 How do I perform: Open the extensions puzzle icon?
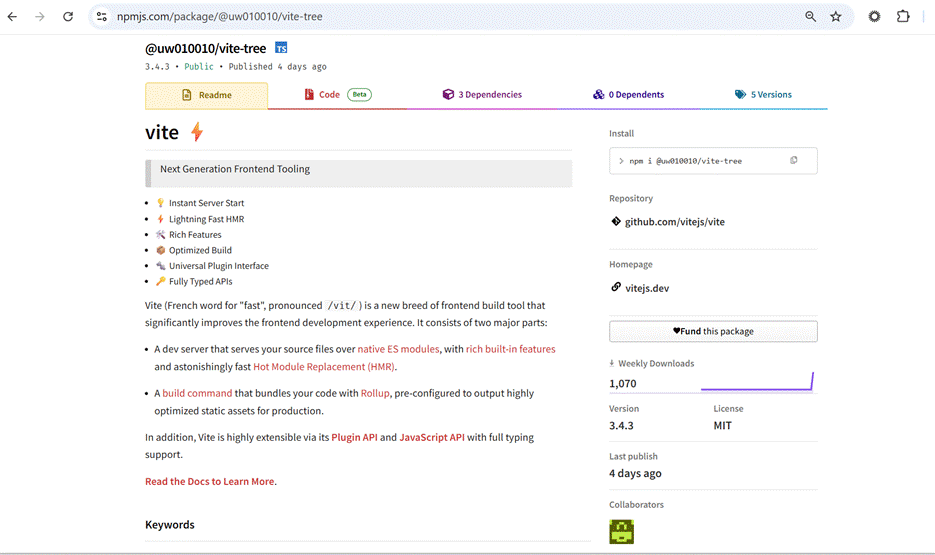[903, 17]
